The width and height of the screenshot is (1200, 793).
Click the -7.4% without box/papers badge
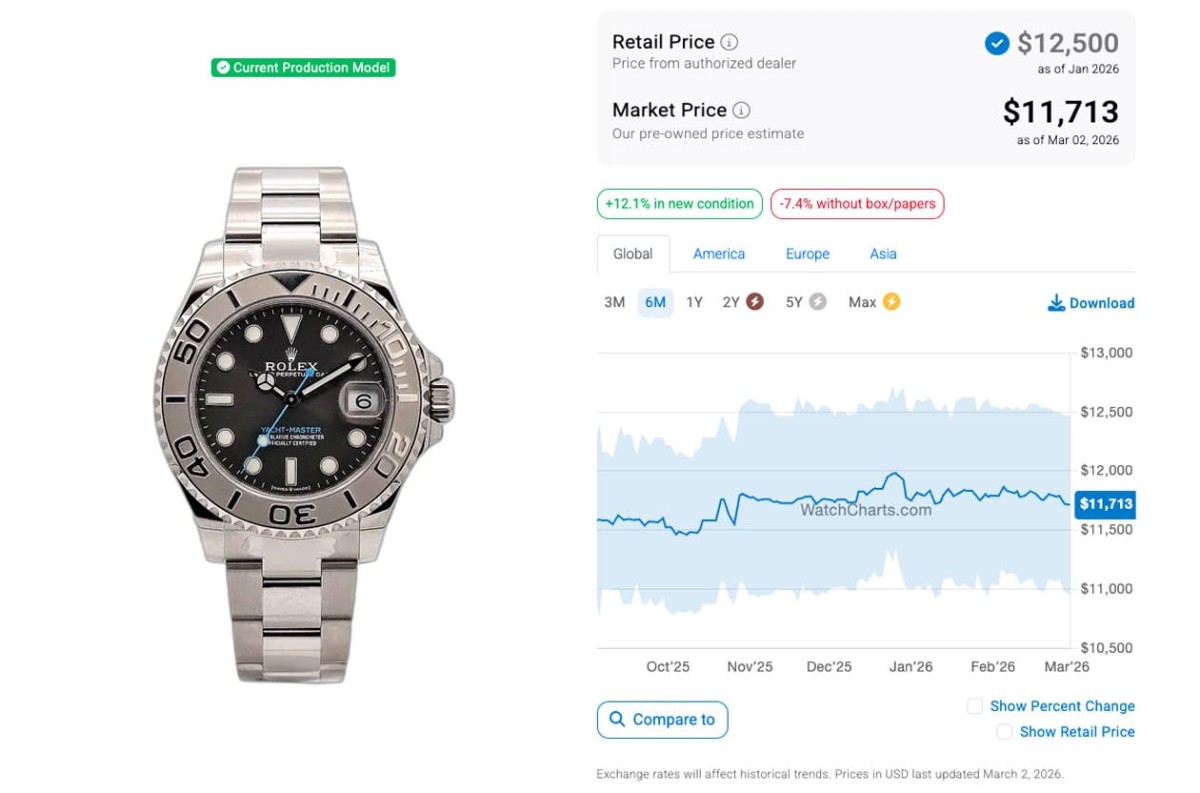click(857, 204)
